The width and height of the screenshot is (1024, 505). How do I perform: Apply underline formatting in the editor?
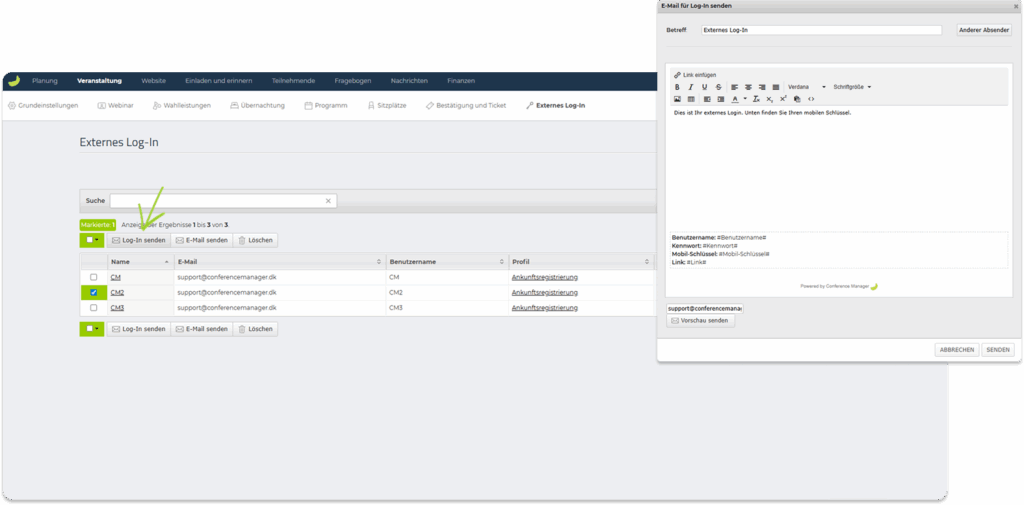[x=705, y=87]
